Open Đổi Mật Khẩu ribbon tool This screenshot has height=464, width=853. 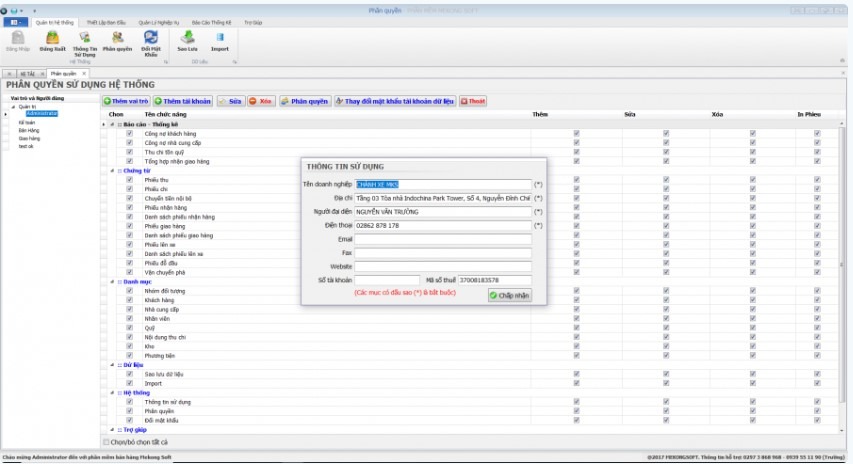coord(150,40)
